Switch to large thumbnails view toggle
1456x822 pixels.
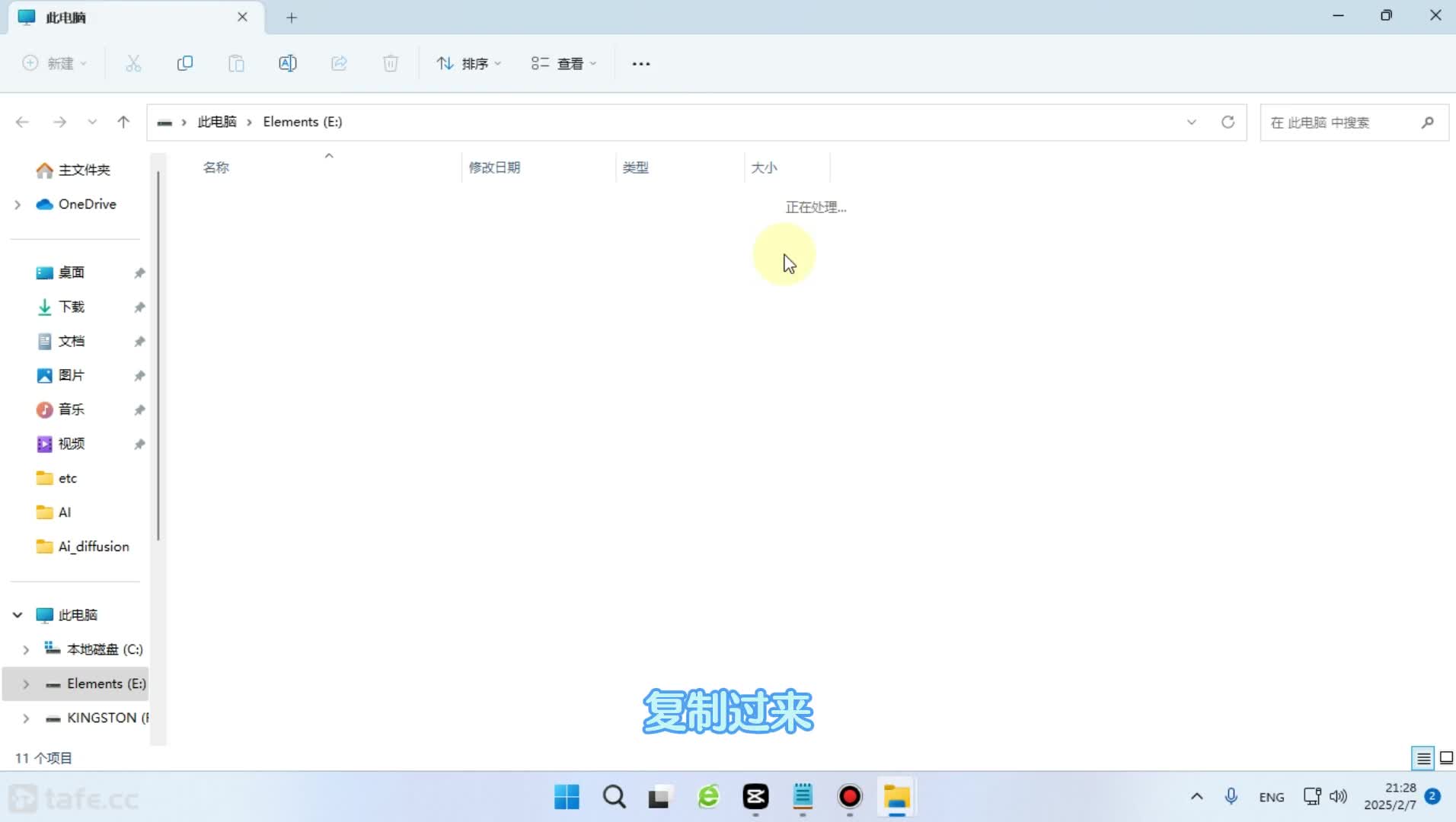click(x=1446, y=758)
